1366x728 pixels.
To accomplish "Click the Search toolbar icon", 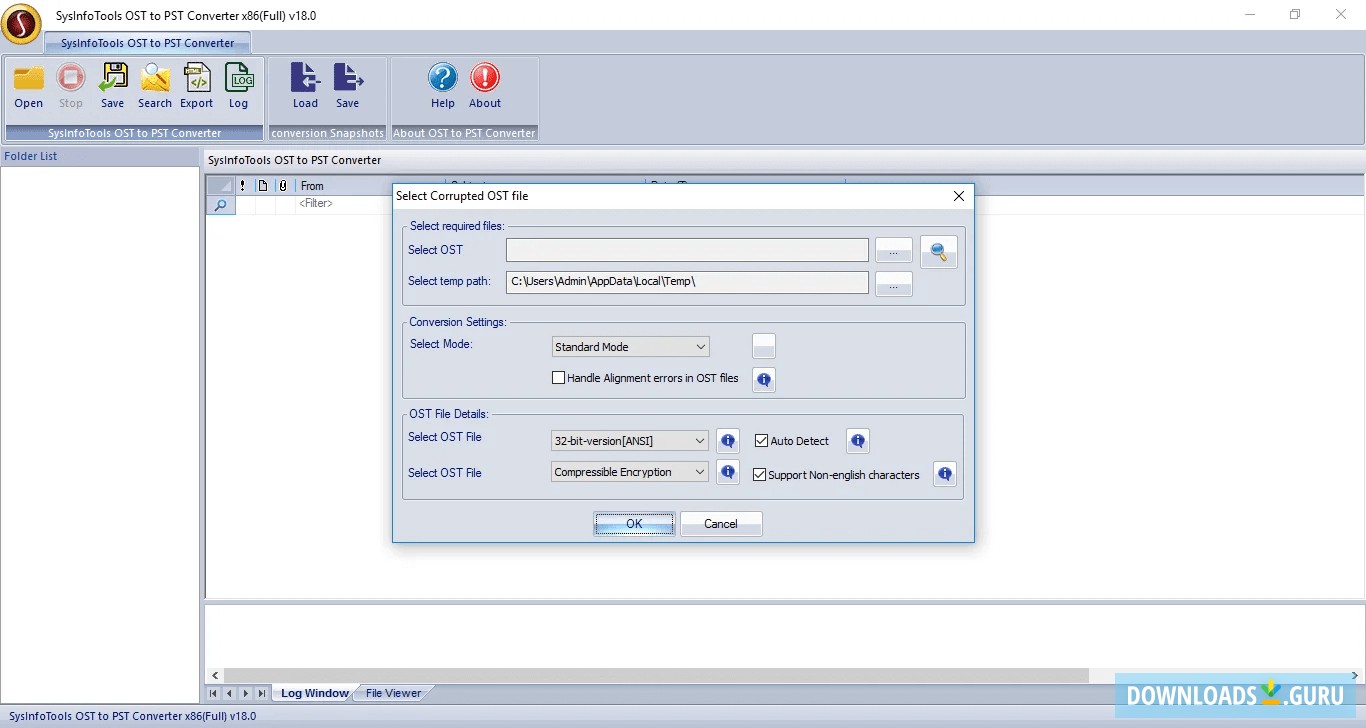I will (155, 85).
